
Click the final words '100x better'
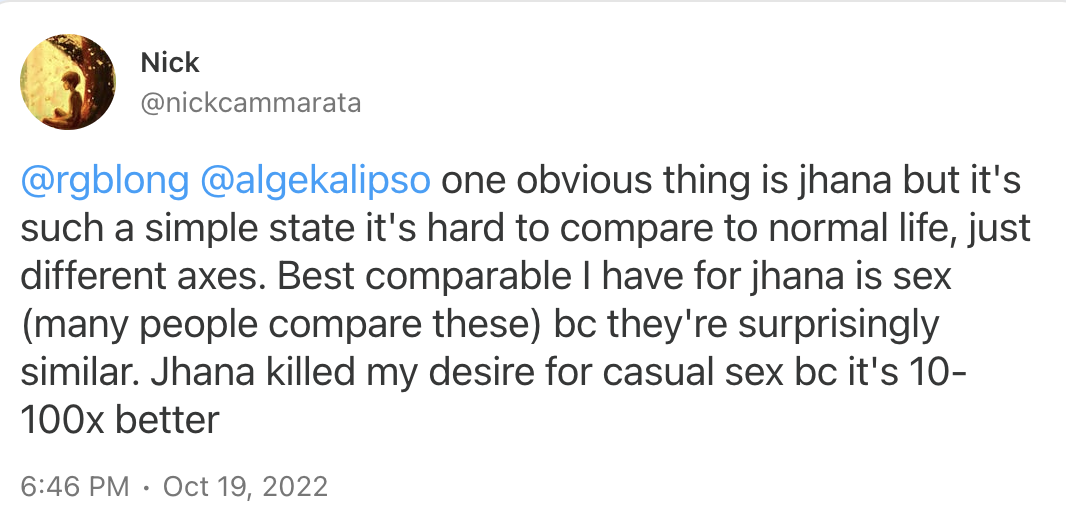[x=120, y=420]
